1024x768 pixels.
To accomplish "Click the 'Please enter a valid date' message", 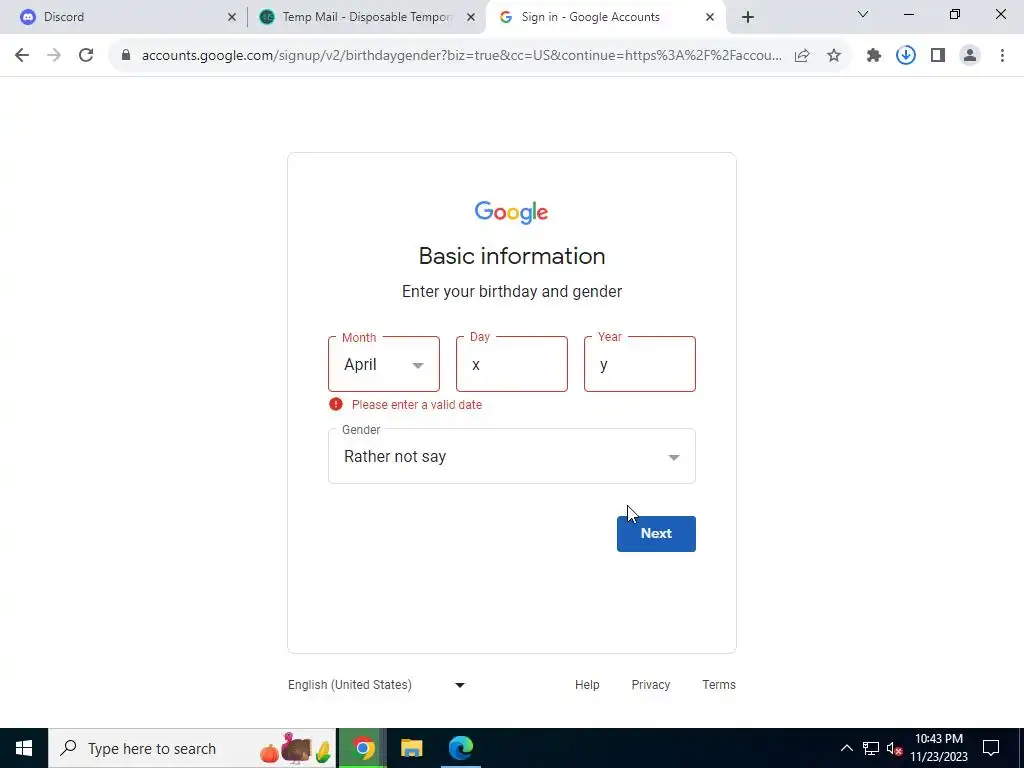I will tap(417, 405).
